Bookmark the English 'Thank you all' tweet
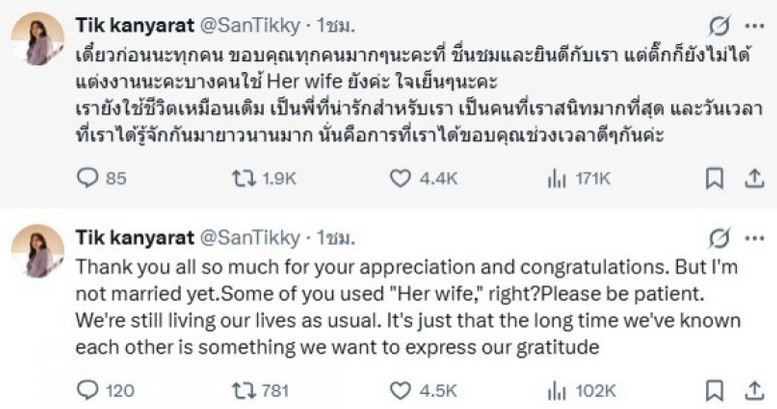The image size is (777, 409). click(x=714, y=389)
